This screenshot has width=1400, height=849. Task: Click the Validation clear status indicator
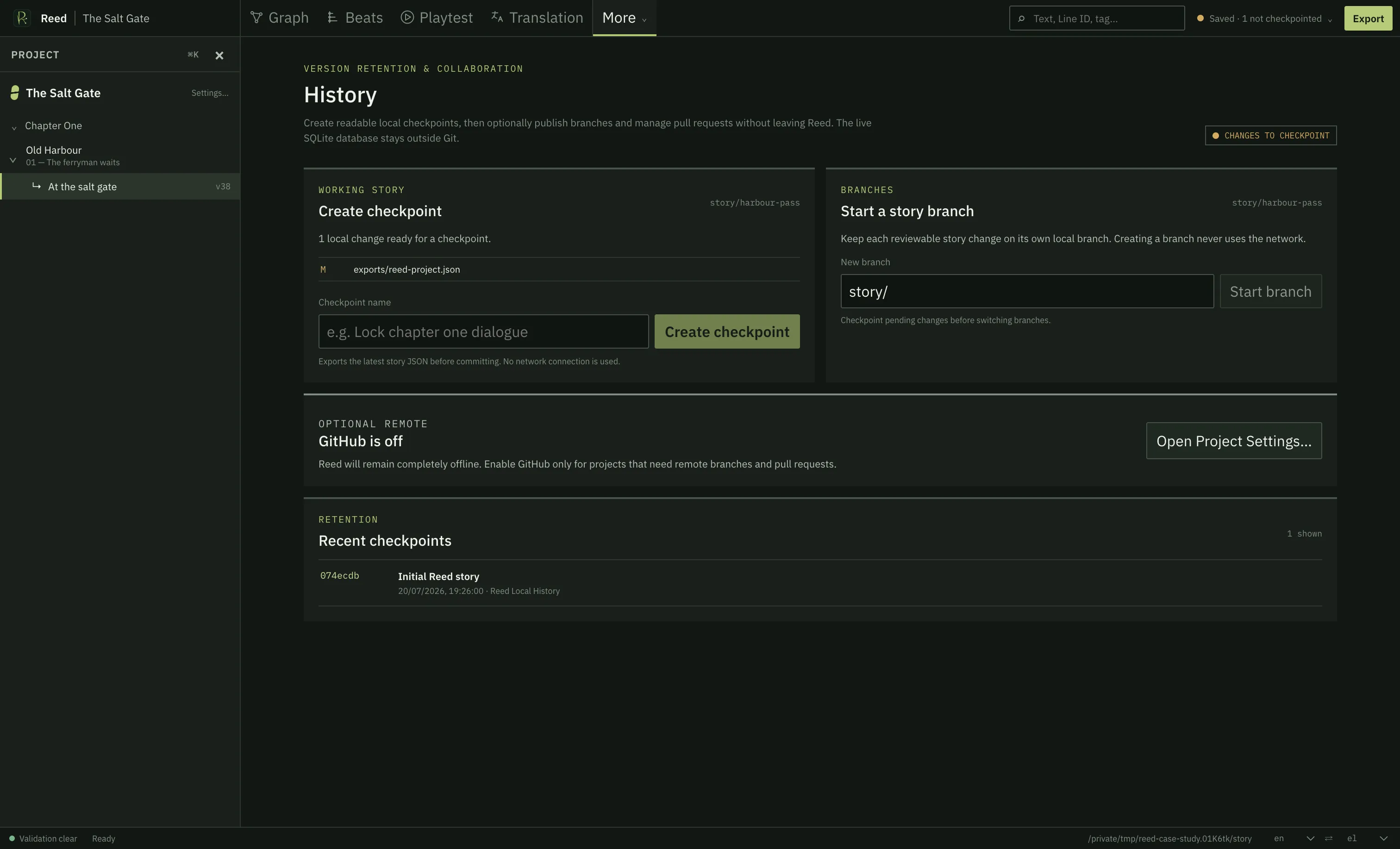(43, 838)
